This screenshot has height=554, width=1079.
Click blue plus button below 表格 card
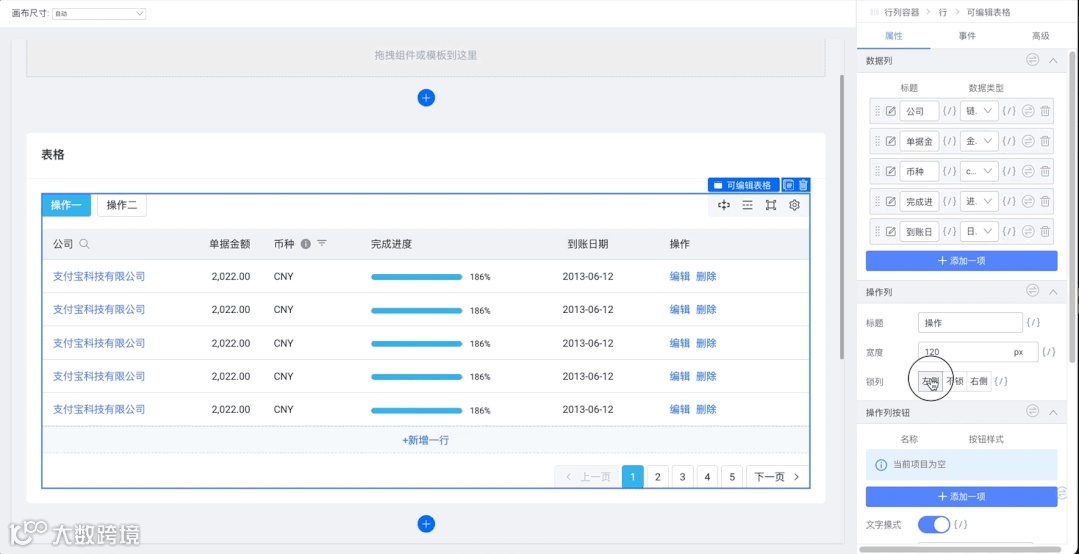tap(426, 524)
